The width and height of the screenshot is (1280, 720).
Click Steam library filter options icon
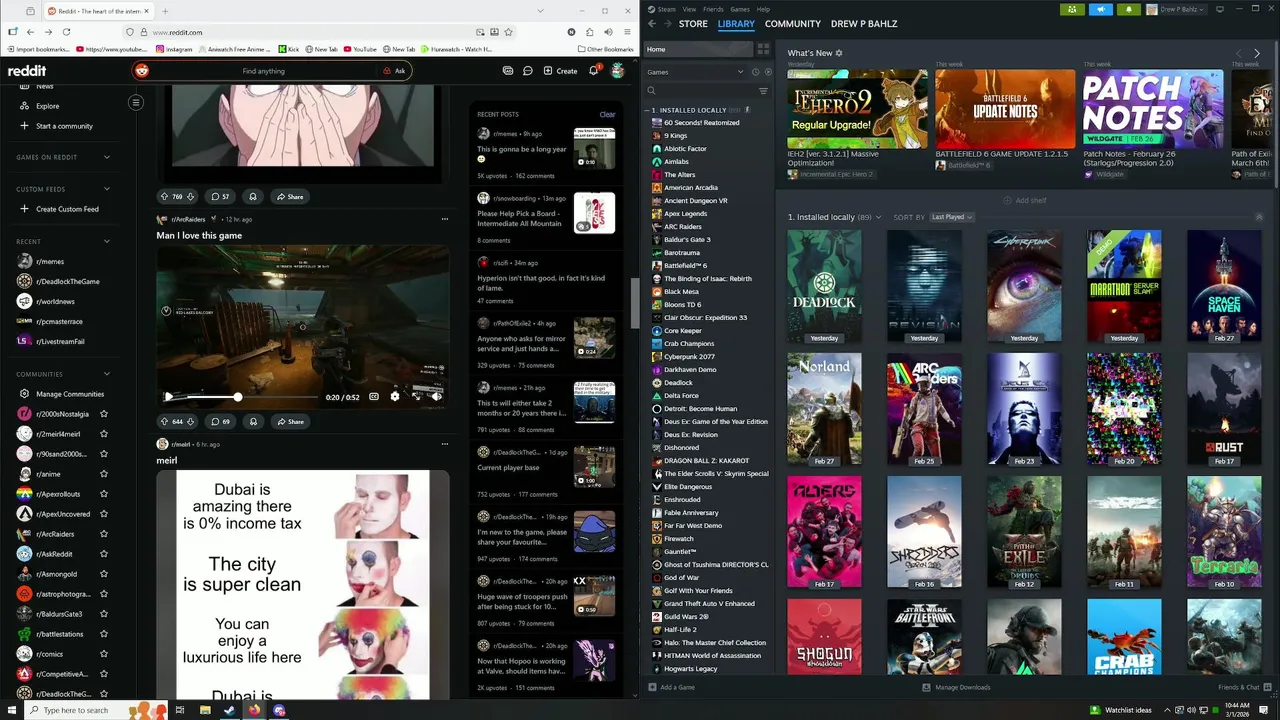[763, 91]
